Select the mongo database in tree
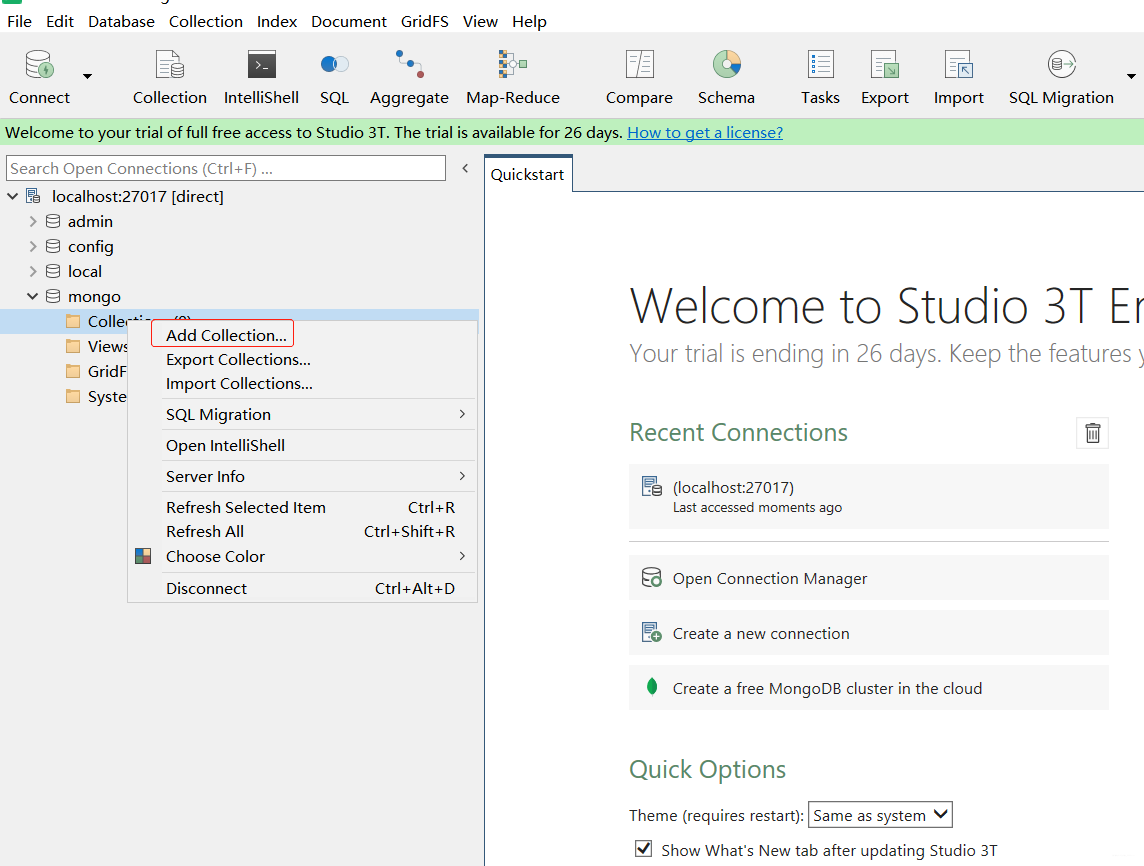1144x866 pixels. point(94,296)
